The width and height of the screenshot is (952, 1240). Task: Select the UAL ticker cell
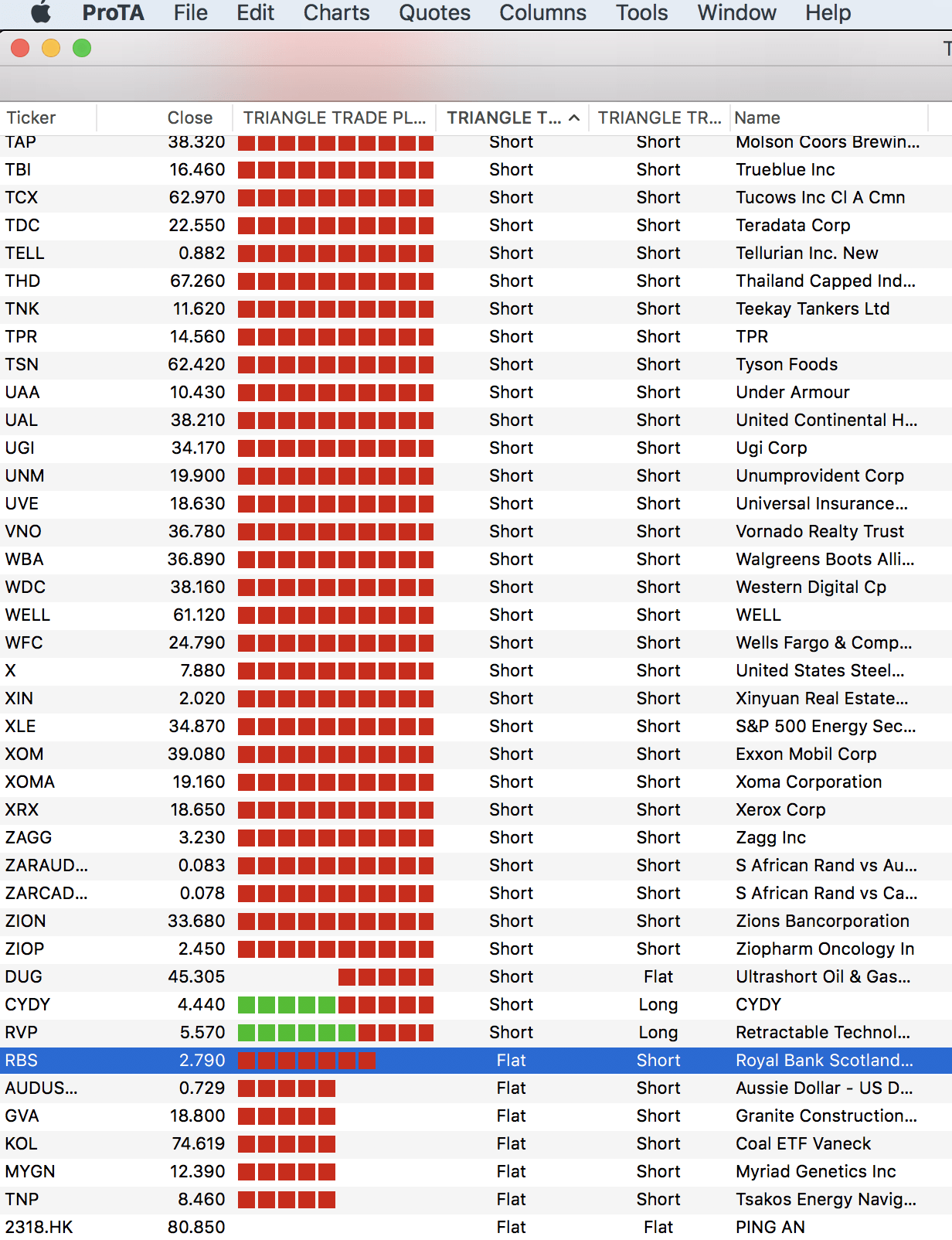coord(21,421)
